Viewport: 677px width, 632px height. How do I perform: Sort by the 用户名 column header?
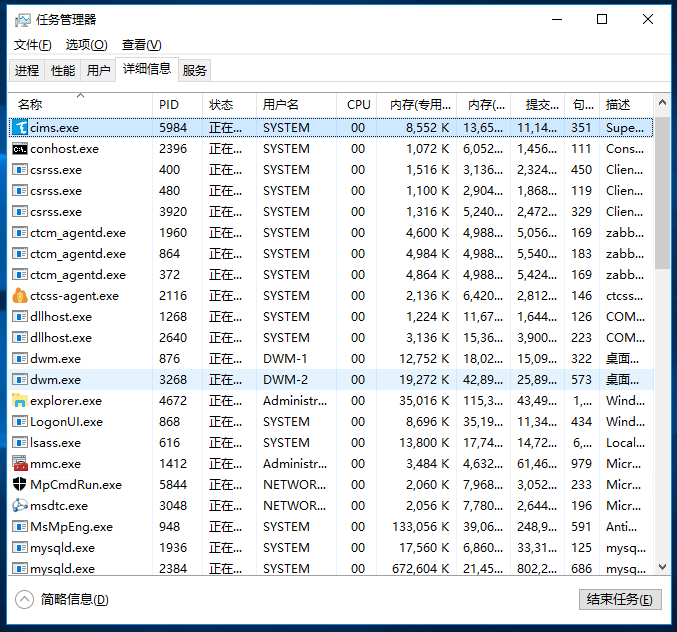(296, 104)
